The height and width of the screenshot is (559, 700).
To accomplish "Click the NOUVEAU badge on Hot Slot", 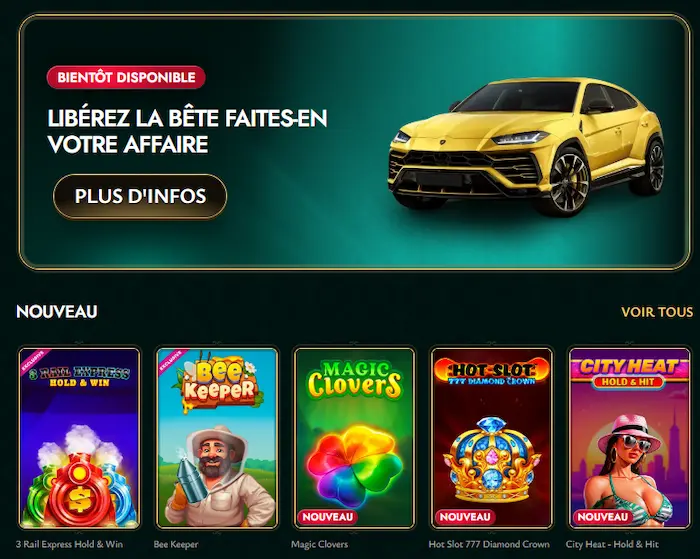I will click(x=465, y=517).
